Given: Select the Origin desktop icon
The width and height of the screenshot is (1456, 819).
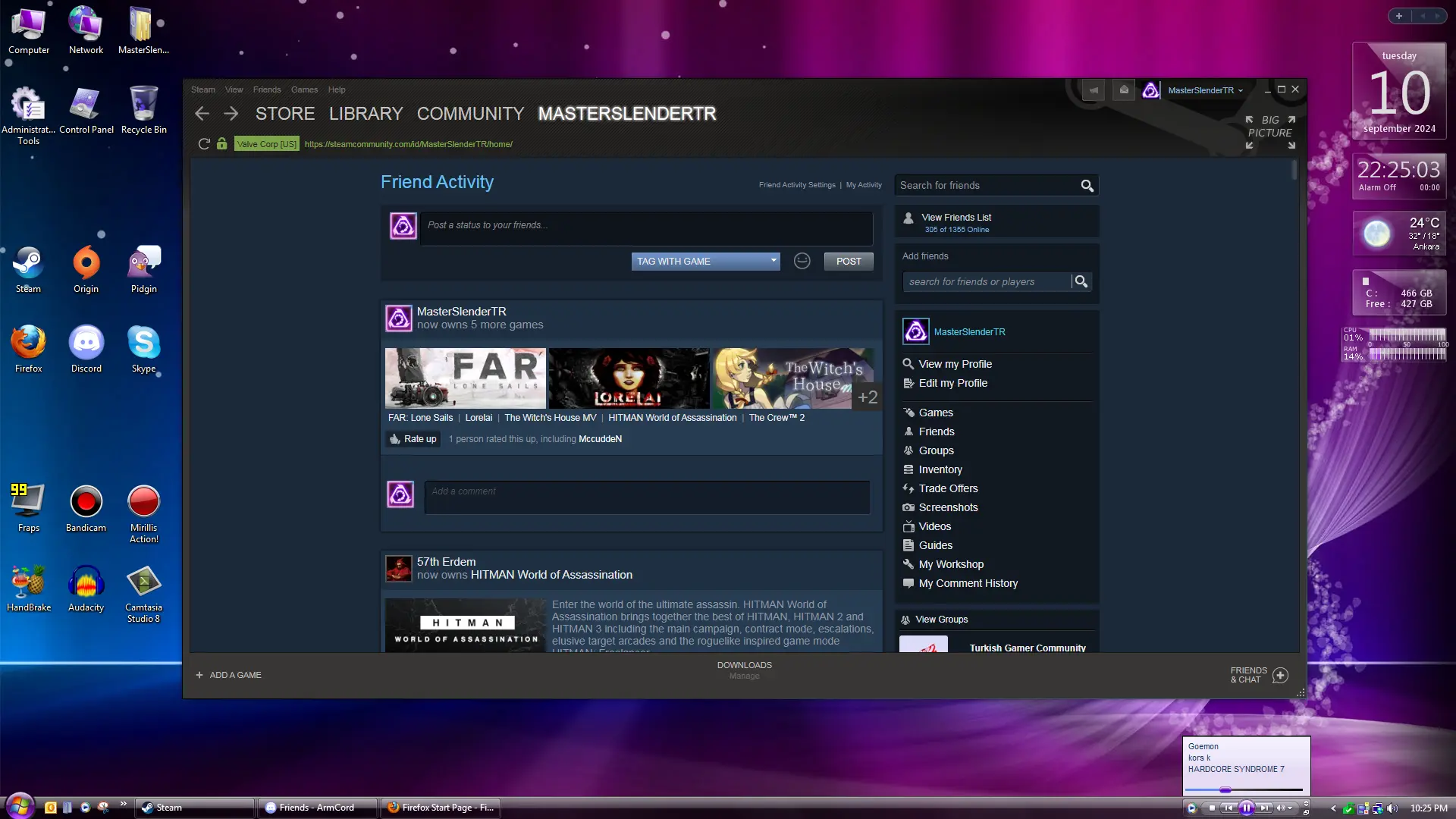Looking at the screenshot, I should [x=86, y=270].
